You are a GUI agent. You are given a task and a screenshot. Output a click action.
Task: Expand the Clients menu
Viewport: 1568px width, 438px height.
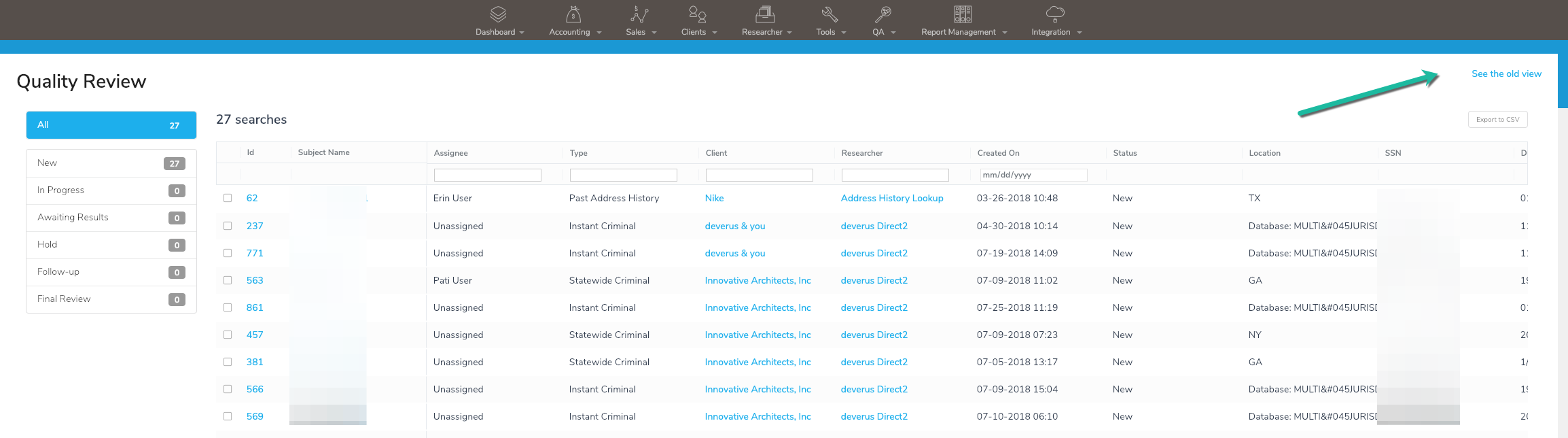click(x=699, y=32)
